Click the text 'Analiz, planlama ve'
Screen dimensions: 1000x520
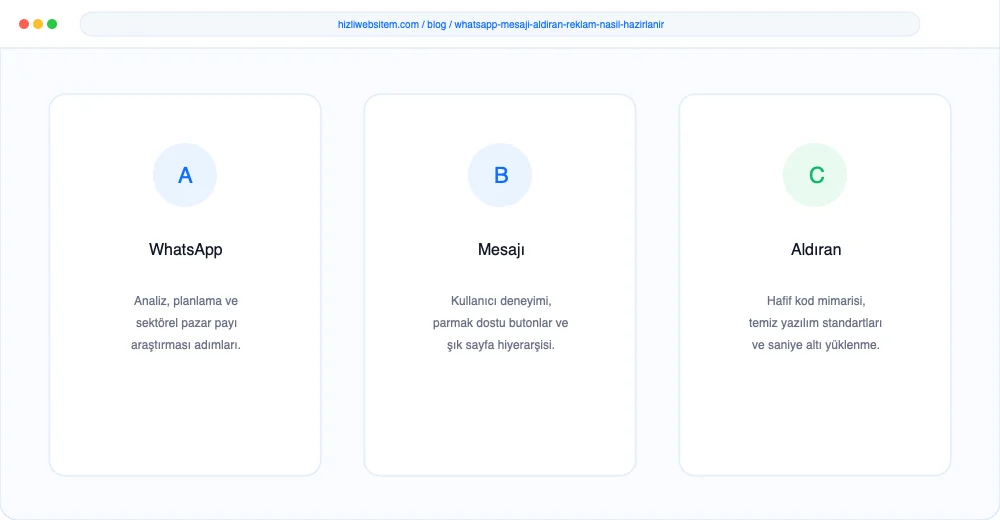pyautogui.click(x=186, y=301)
